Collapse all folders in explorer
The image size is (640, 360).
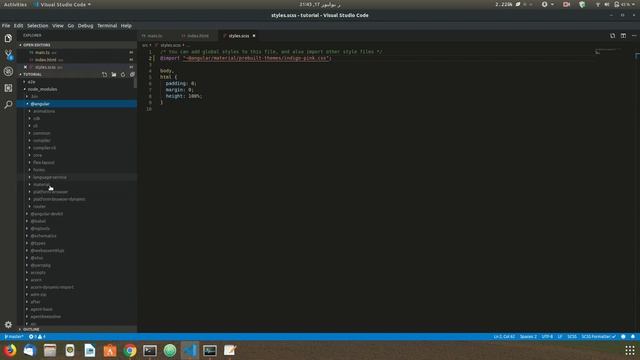132,75
